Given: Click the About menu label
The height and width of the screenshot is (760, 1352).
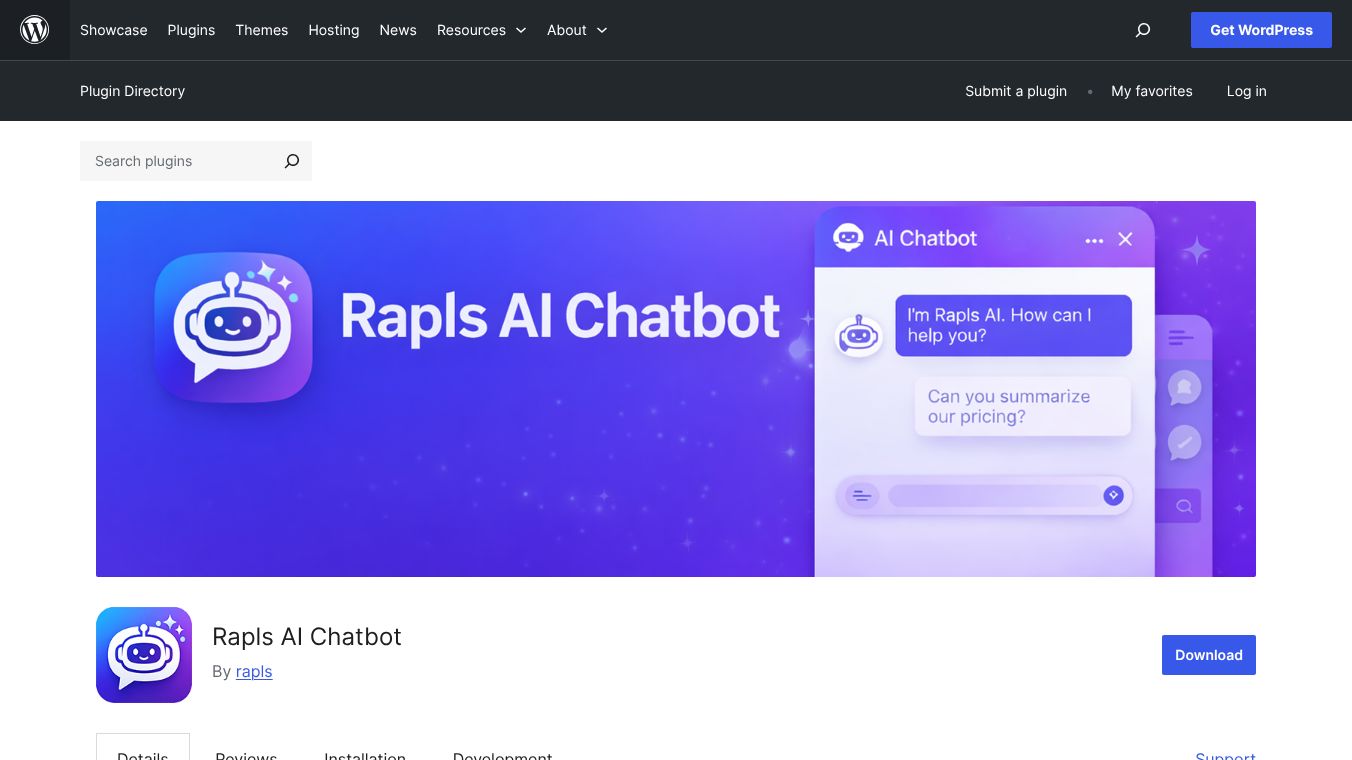Looking at the screenshot, I should click(567, 30).
